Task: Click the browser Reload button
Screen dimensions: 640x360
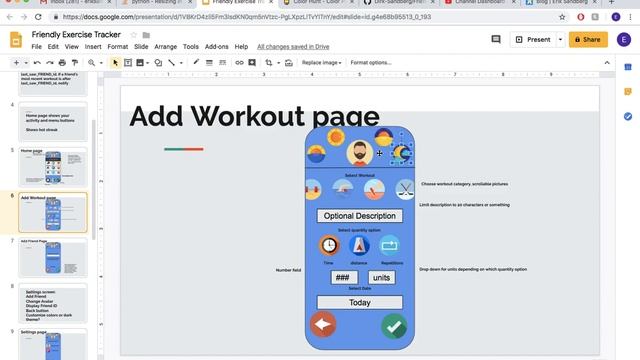Action: pyautogui.click(x=38, y=17)
